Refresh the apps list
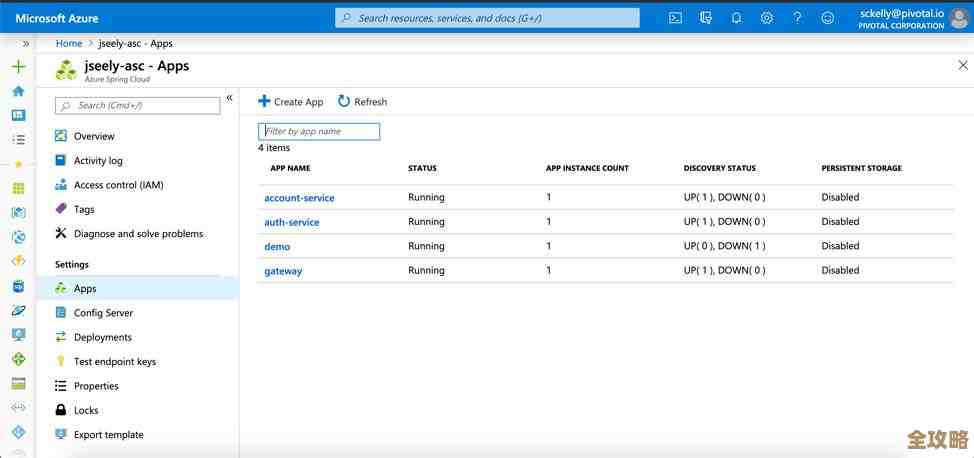Viewport: 974px width, 458px height. point(362,102)
